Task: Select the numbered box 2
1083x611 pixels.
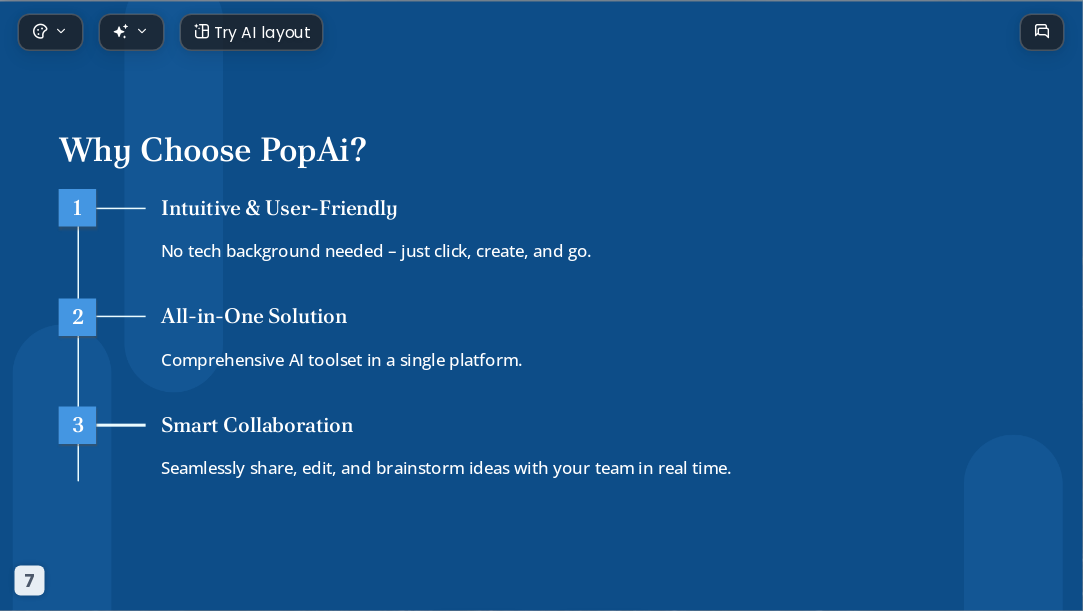Action: coord(77,317)
